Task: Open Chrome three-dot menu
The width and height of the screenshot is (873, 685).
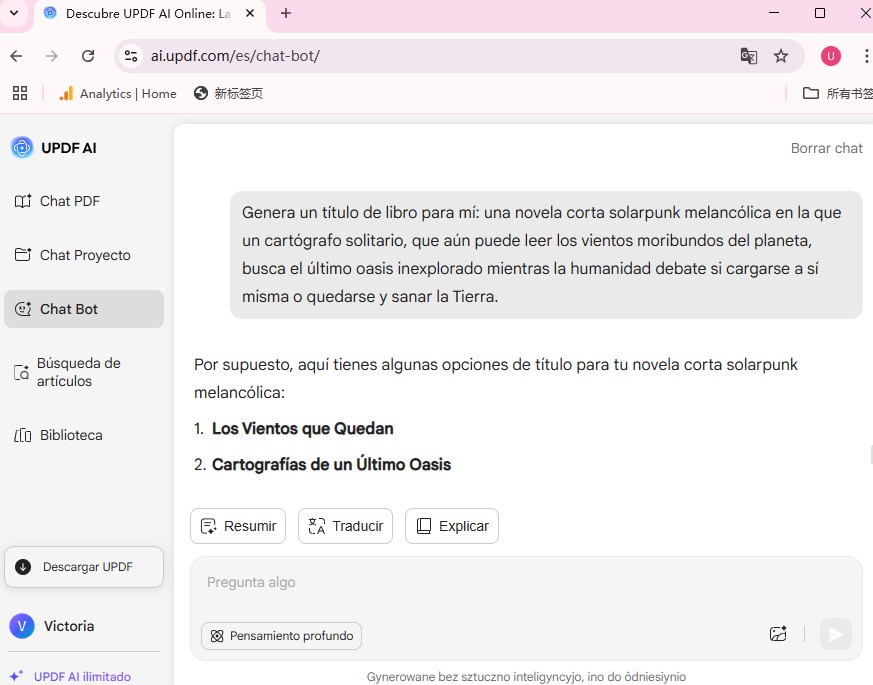Action: 866,56
